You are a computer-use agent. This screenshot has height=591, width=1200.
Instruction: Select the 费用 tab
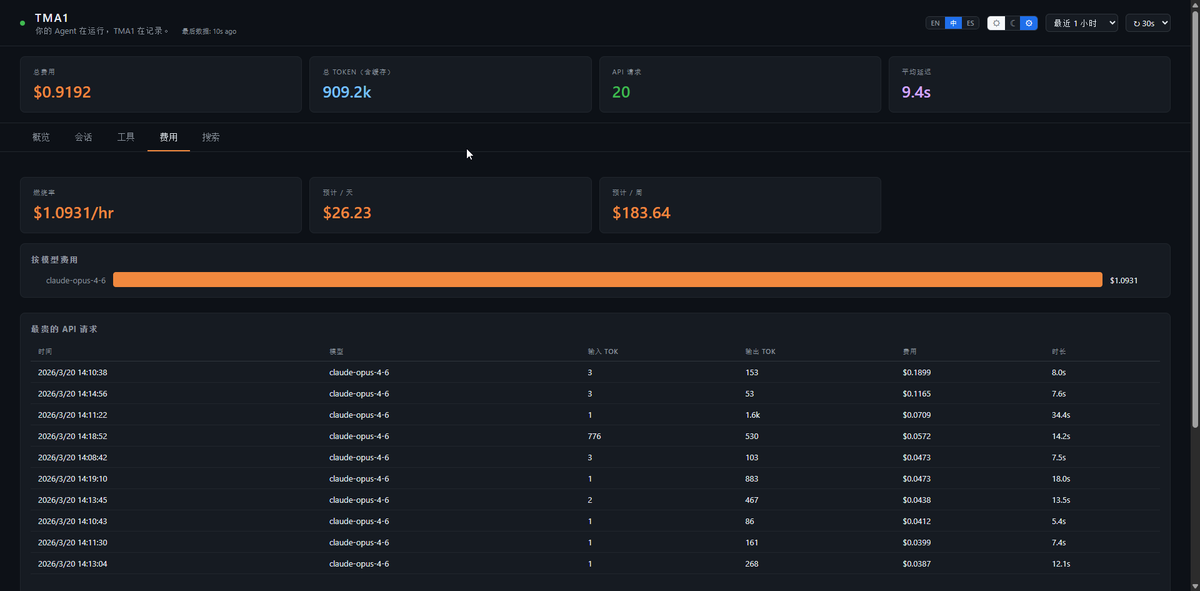tap(168, 137)
